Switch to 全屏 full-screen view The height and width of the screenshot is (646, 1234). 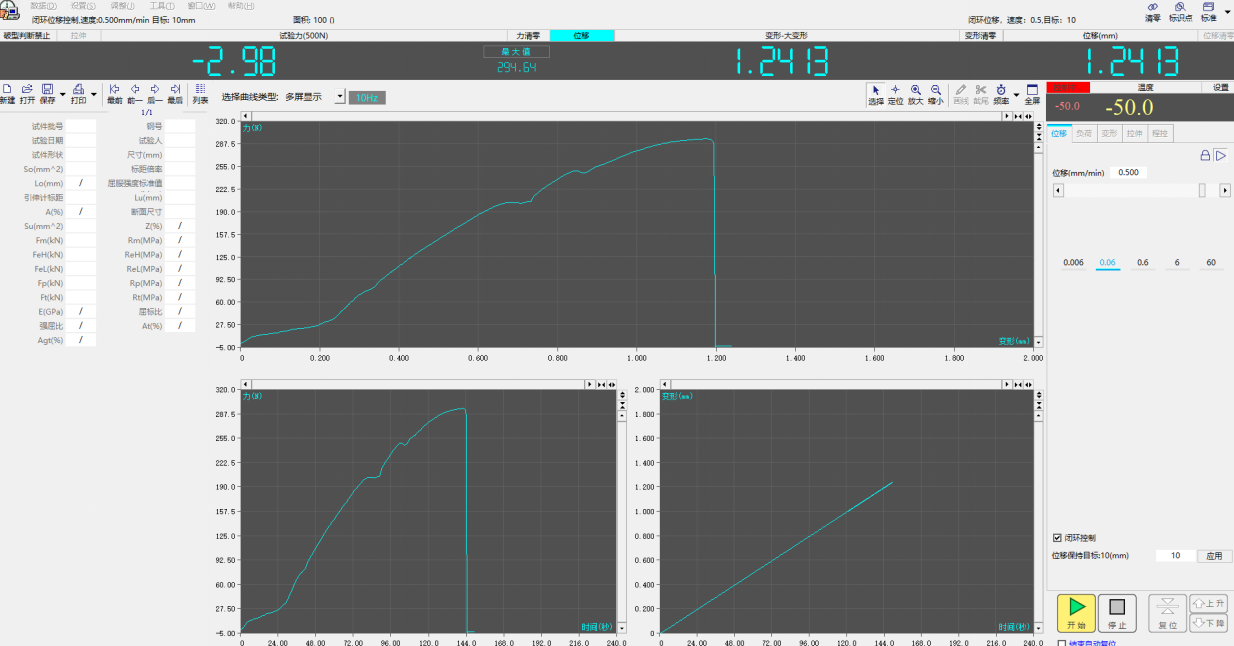[1032, 94]
